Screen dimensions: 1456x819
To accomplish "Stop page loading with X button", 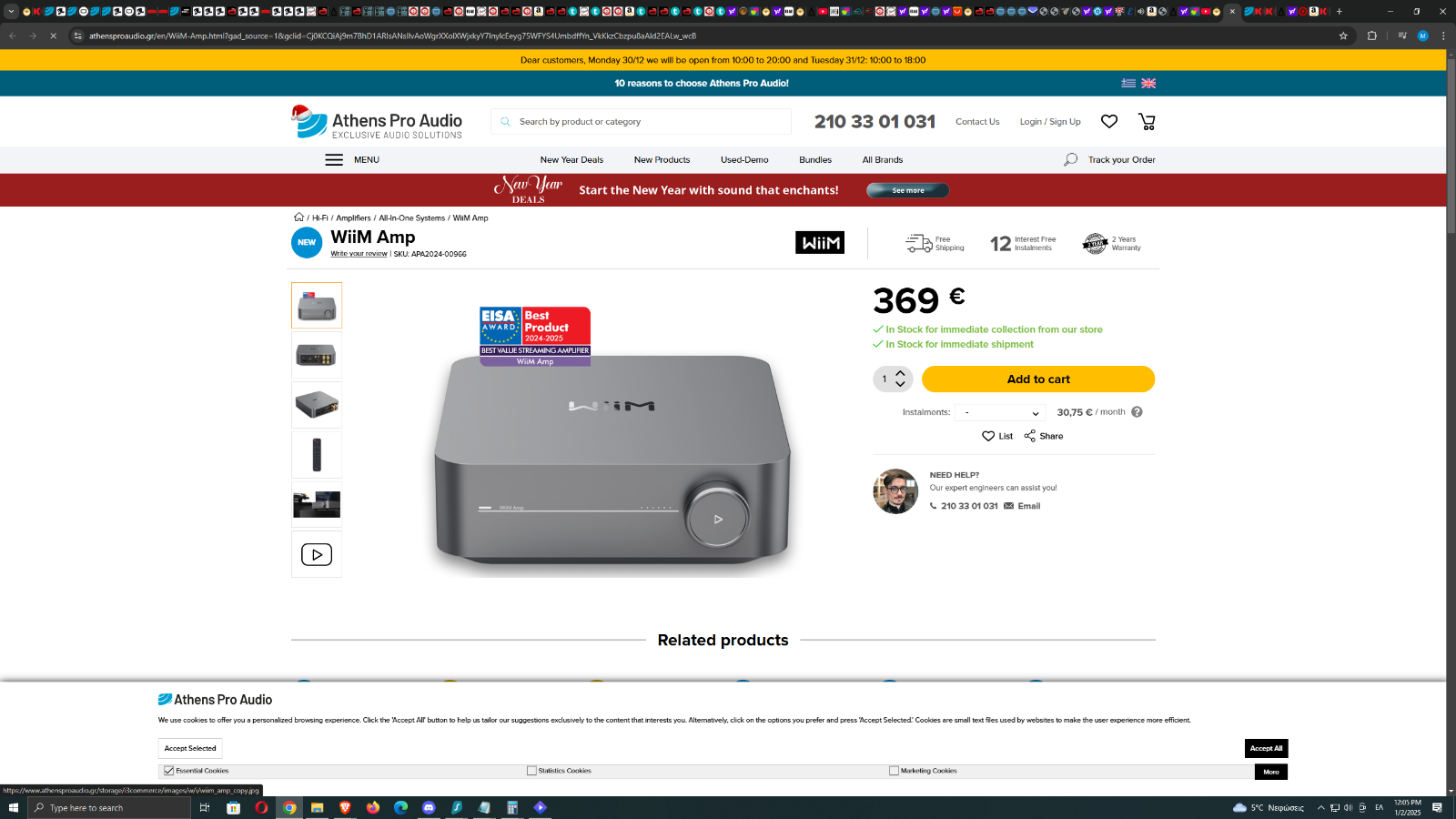I will 53,35.
